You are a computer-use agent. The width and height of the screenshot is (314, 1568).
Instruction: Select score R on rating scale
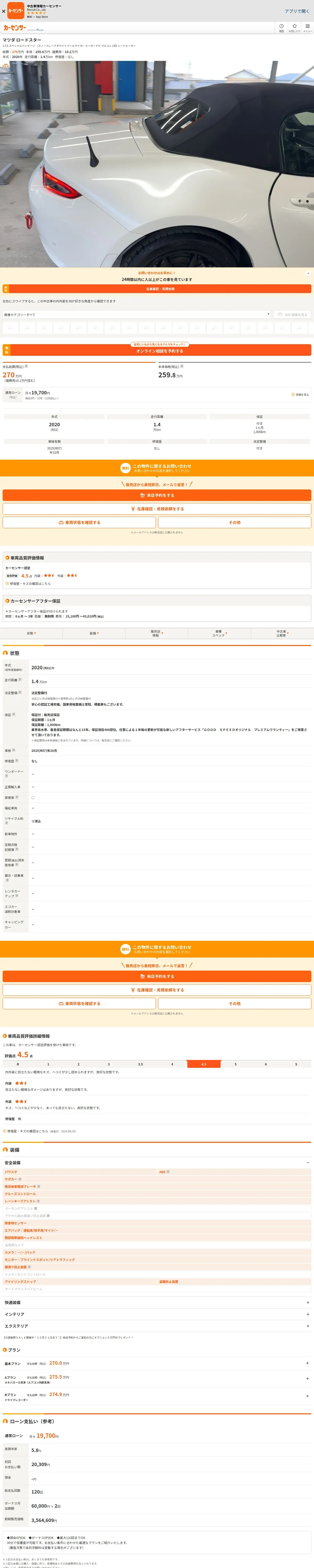point(18,1064)
